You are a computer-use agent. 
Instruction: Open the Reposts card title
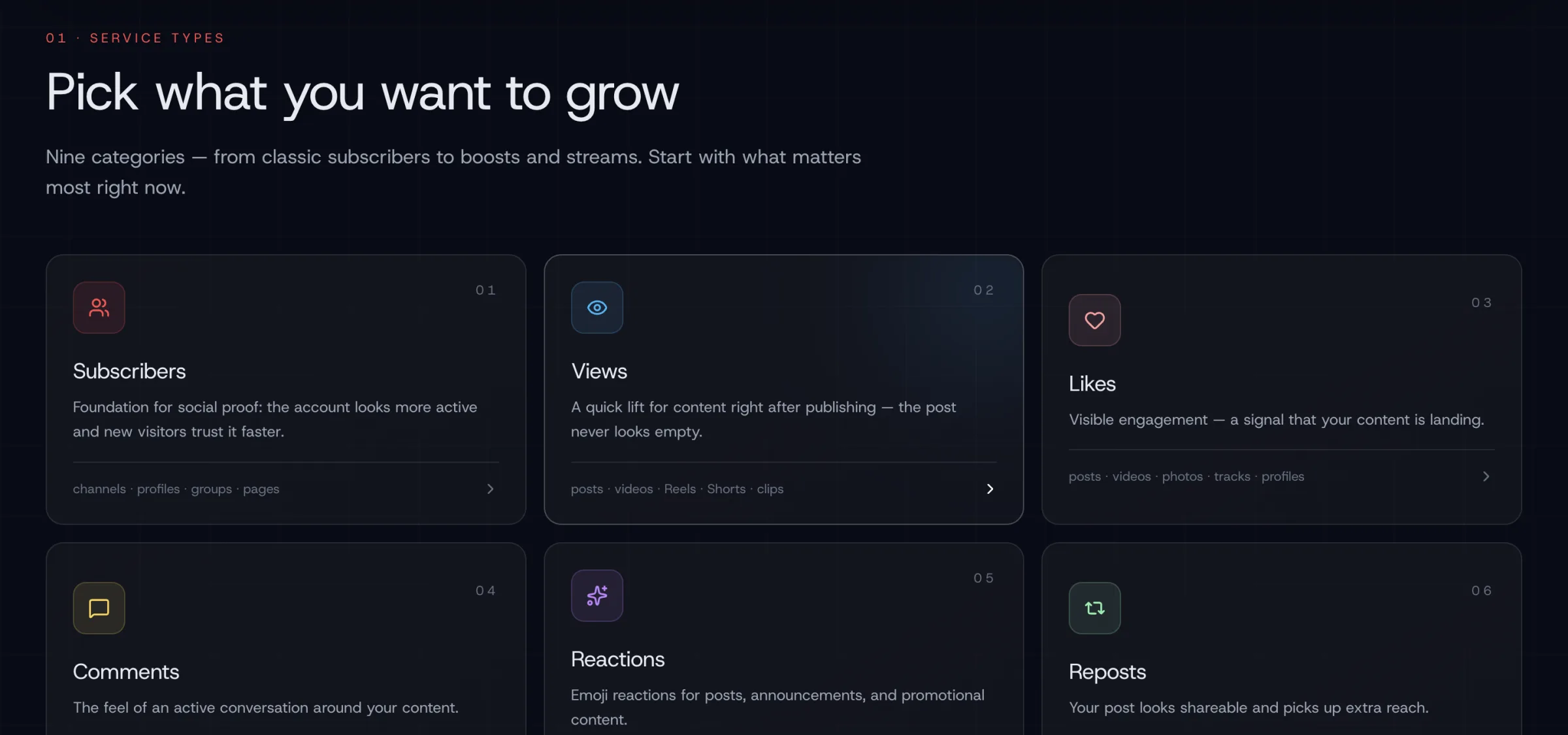point(1107,672)
